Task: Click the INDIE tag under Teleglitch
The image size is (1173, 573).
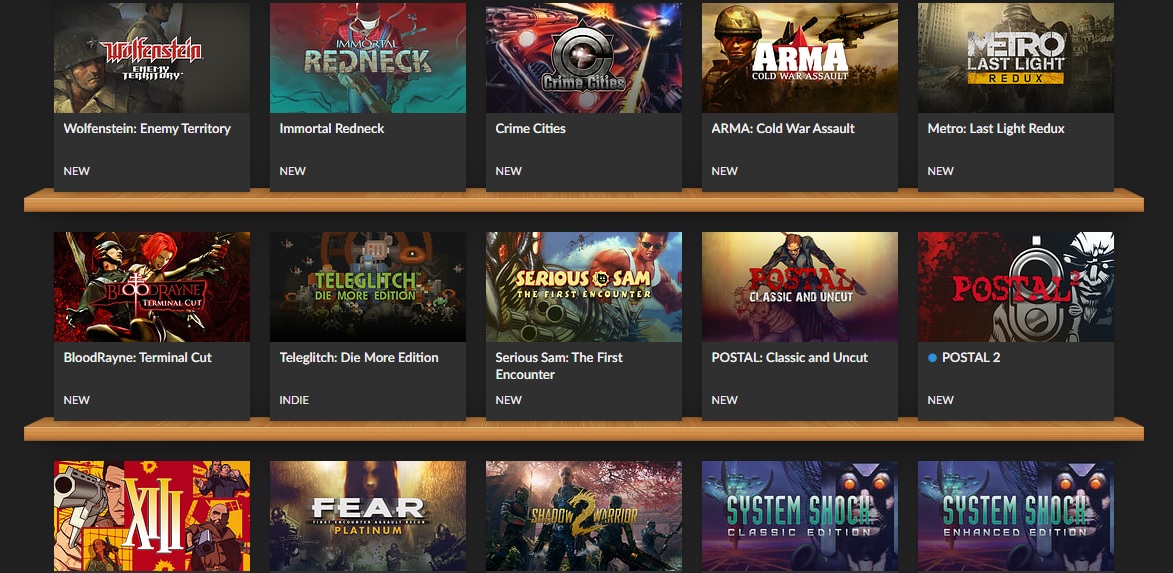Action: [x=294, y=399]
